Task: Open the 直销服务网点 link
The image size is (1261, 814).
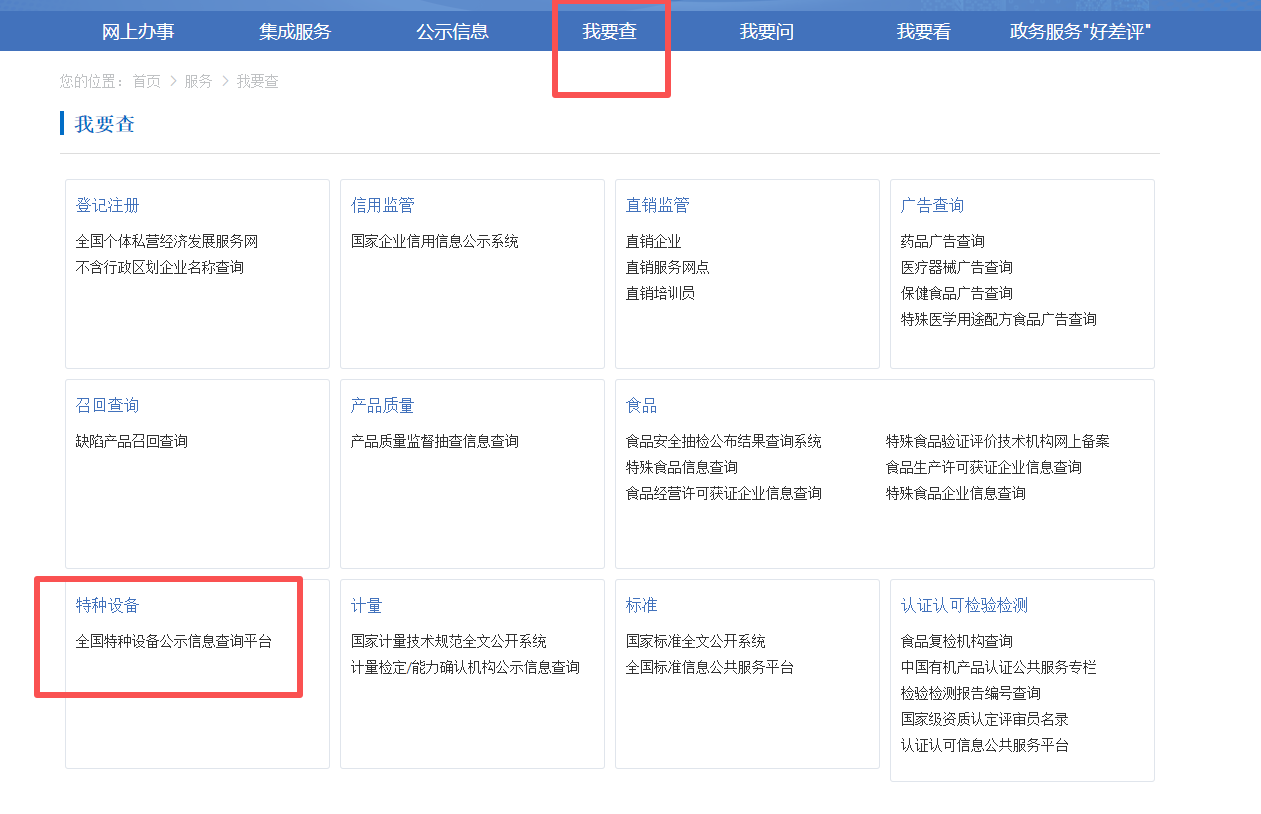Action: click(668, 267)
